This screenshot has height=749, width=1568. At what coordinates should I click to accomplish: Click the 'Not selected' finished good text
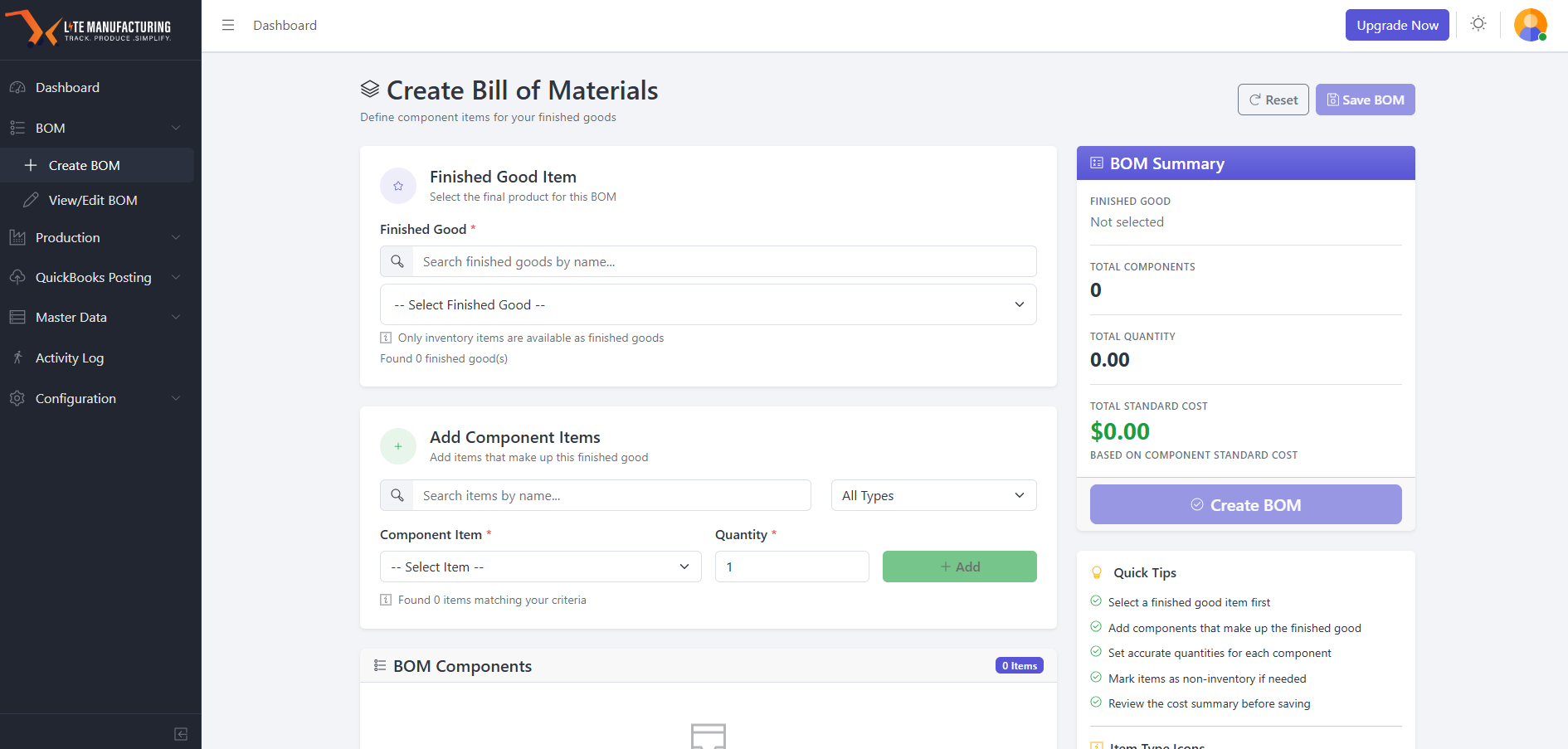coord(1127,221)
